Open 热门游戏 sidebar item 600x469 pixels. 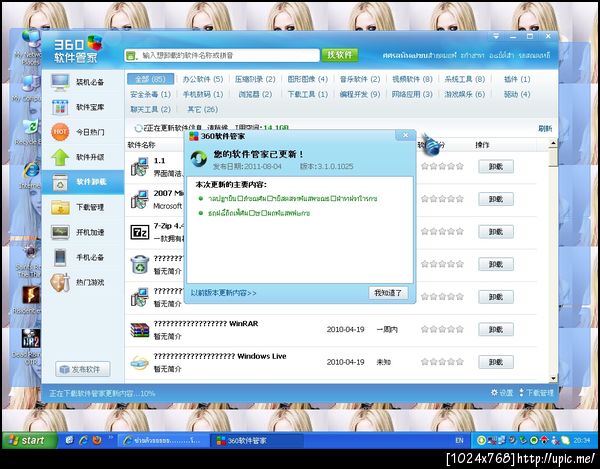pyautogui.click(x=82, y=282)
